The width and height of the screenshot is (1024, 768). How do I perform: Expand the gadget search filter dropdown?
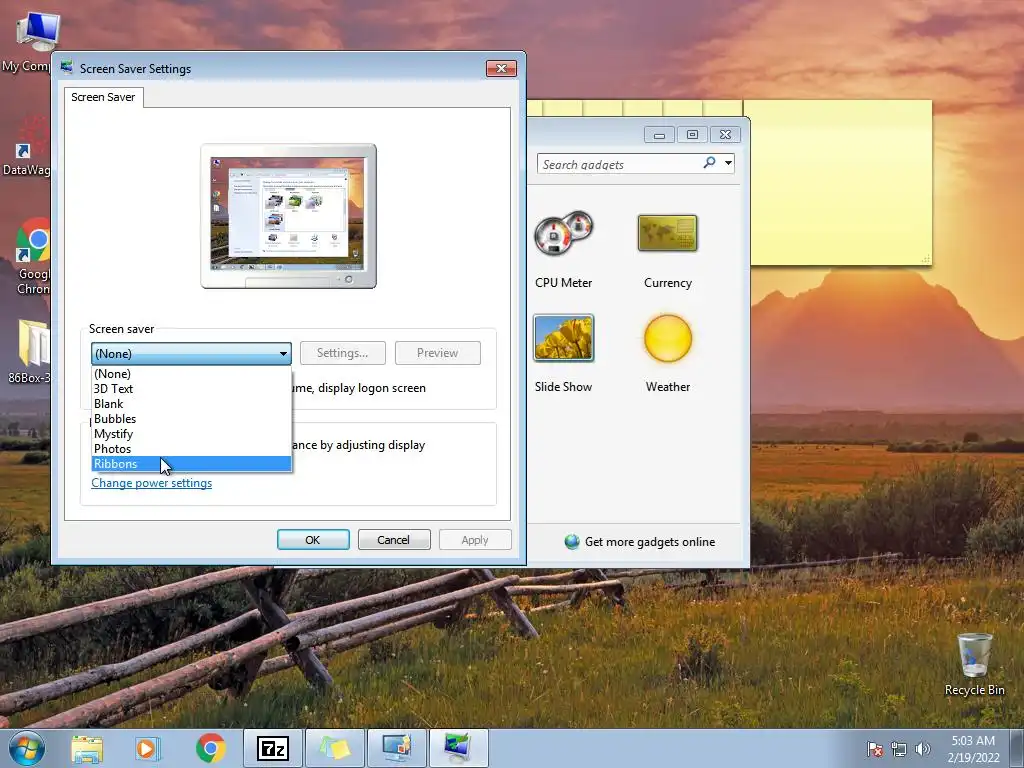(x=728, y=163)
